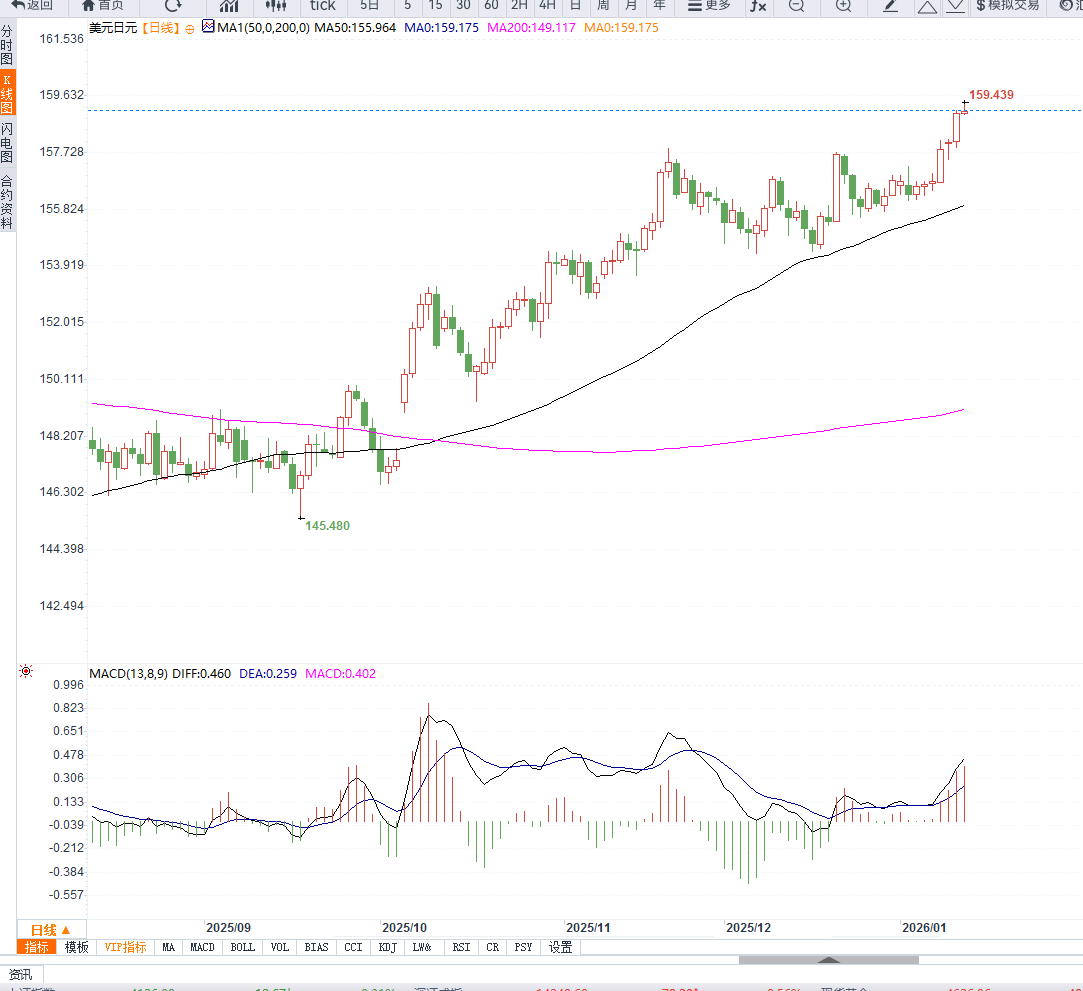Select the 指标 tab

pyautogui.click(x=37, y=947)
